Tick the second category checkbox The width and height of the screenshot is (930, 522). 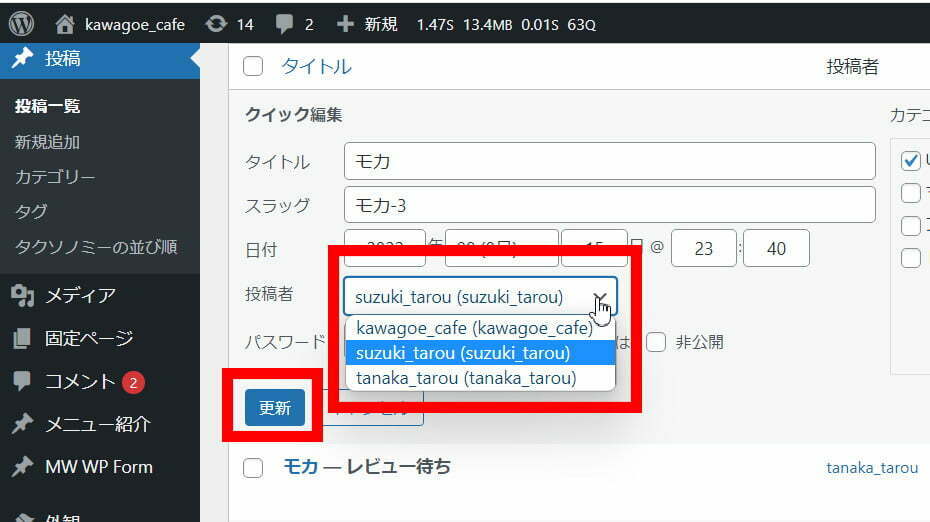pos(910,193)
